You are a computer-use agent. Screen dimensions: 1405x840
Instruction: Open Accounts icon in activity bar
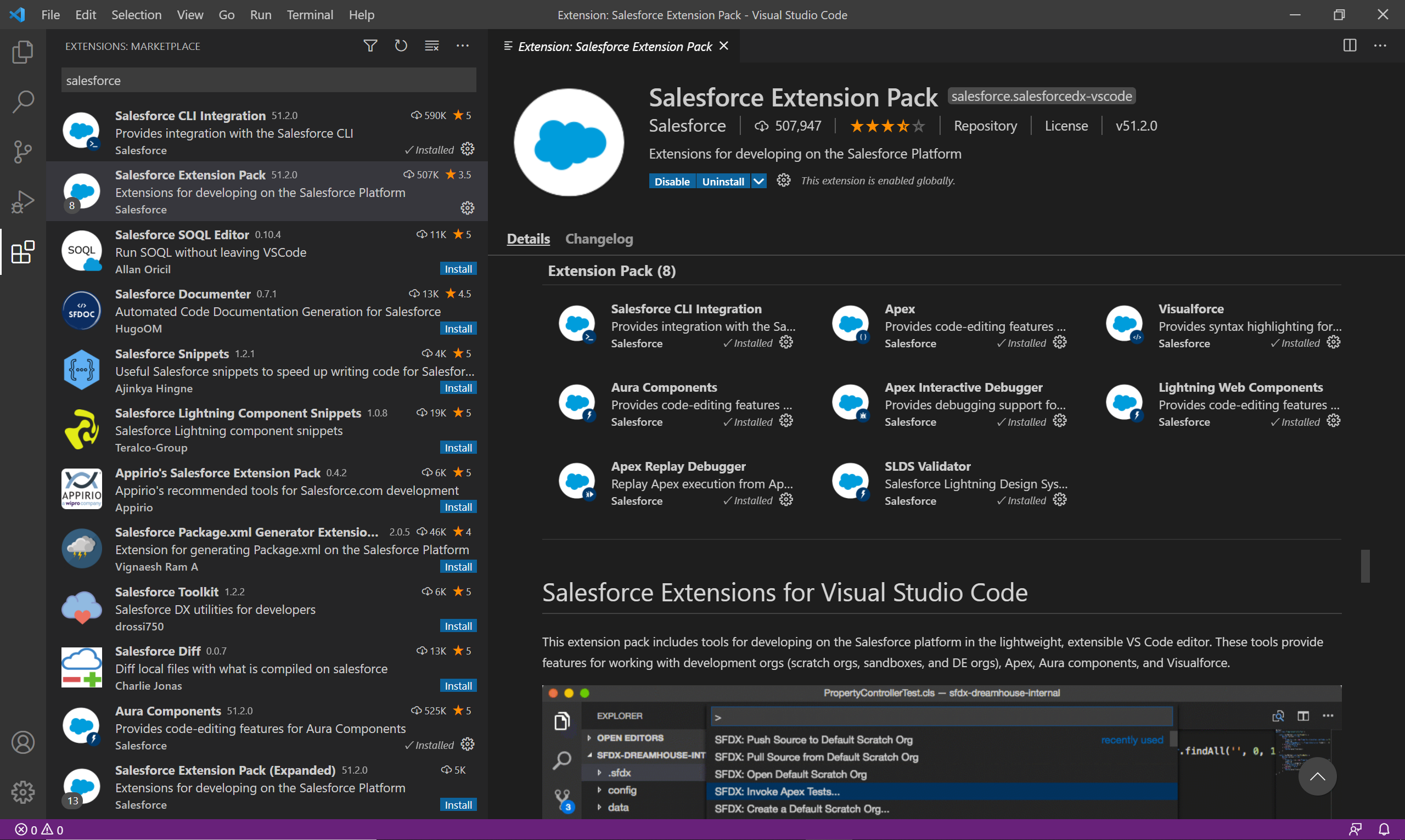(x=23, y=742)
